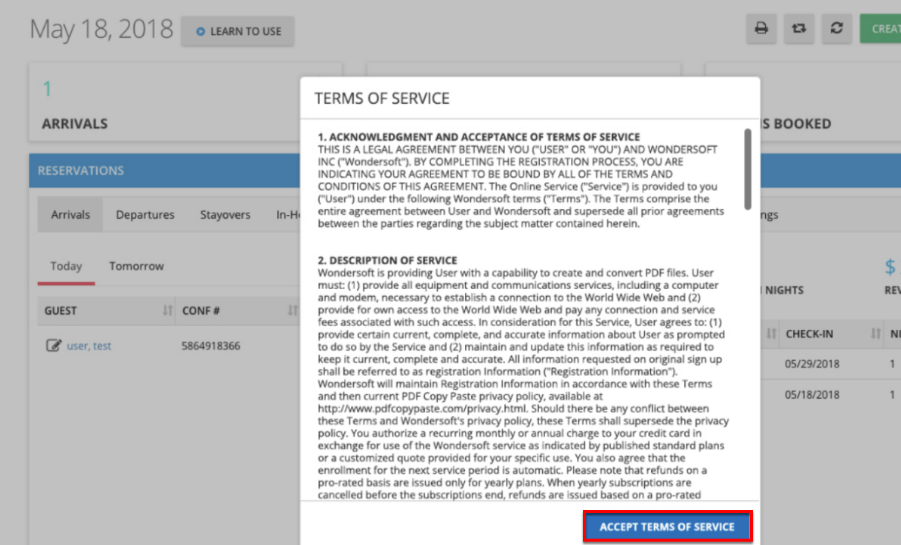Viewport: 901px width, 545px height.
Task: Open the user, test guest link
Action: tap(89, 346)
